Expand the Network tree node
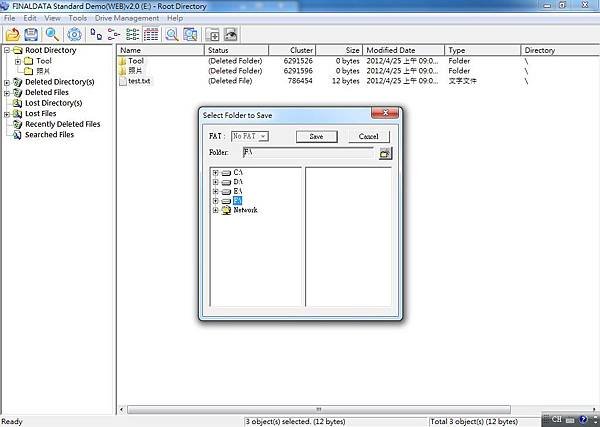 [215, 210]
